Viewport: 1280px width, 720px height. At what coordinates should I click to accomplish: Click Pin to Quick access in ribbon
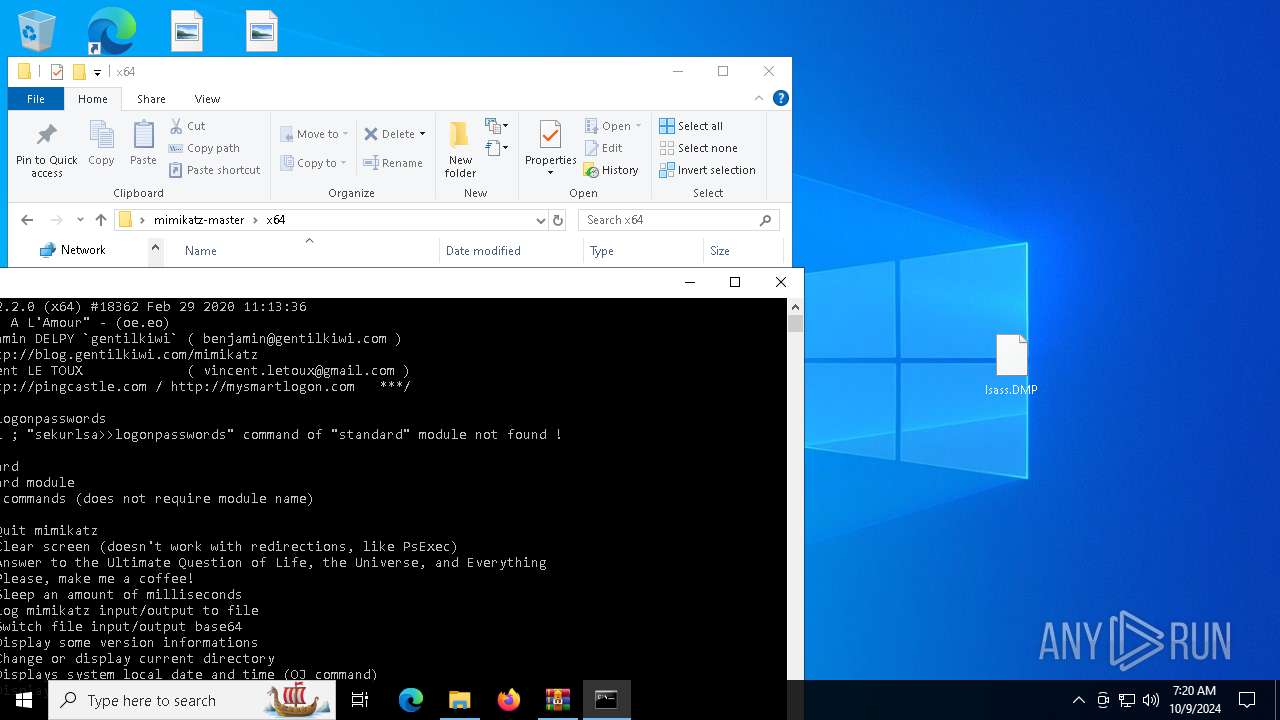pos(46,151)
